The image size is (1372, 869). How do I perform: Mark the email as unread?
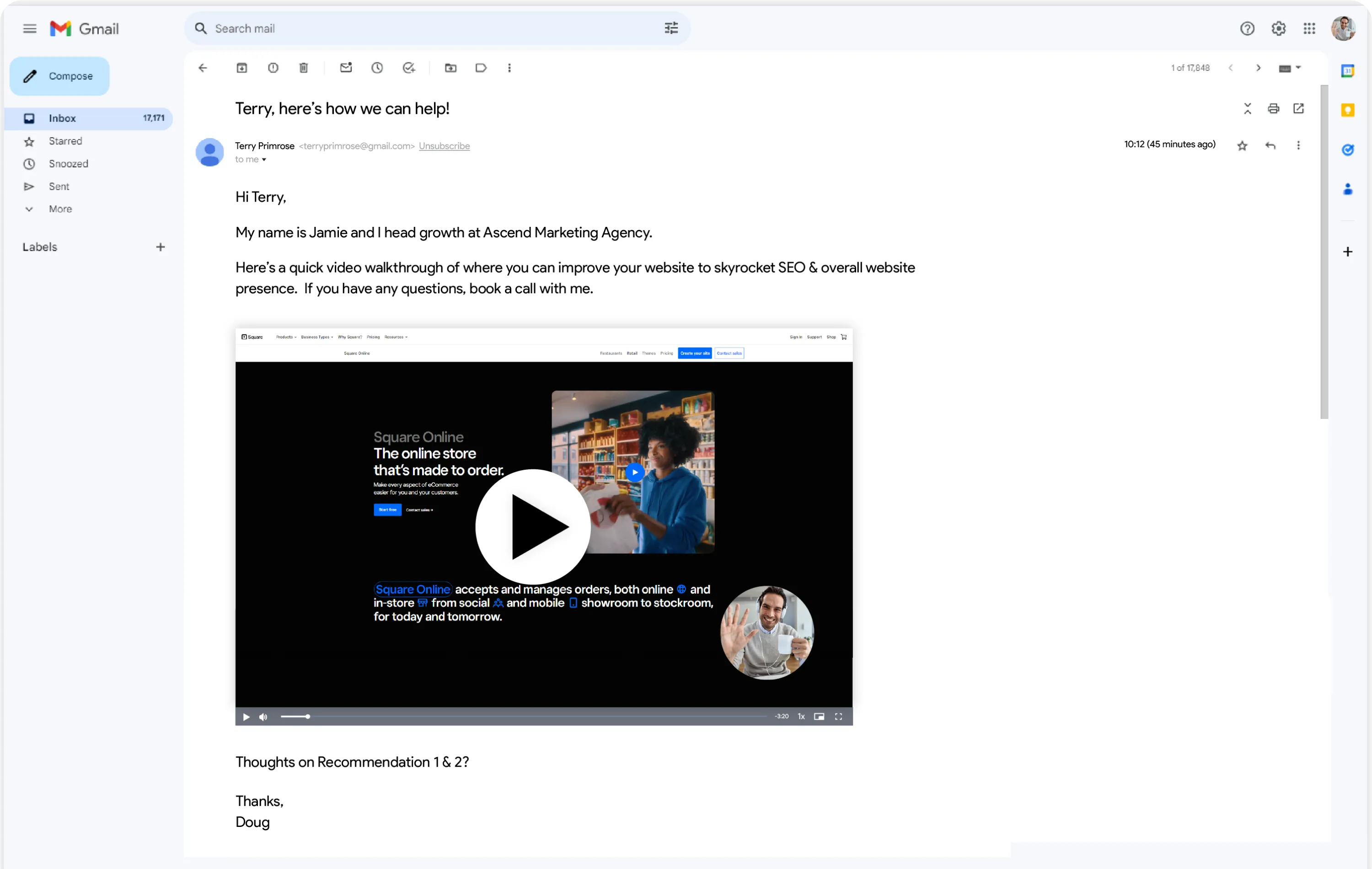coord(346,68)
